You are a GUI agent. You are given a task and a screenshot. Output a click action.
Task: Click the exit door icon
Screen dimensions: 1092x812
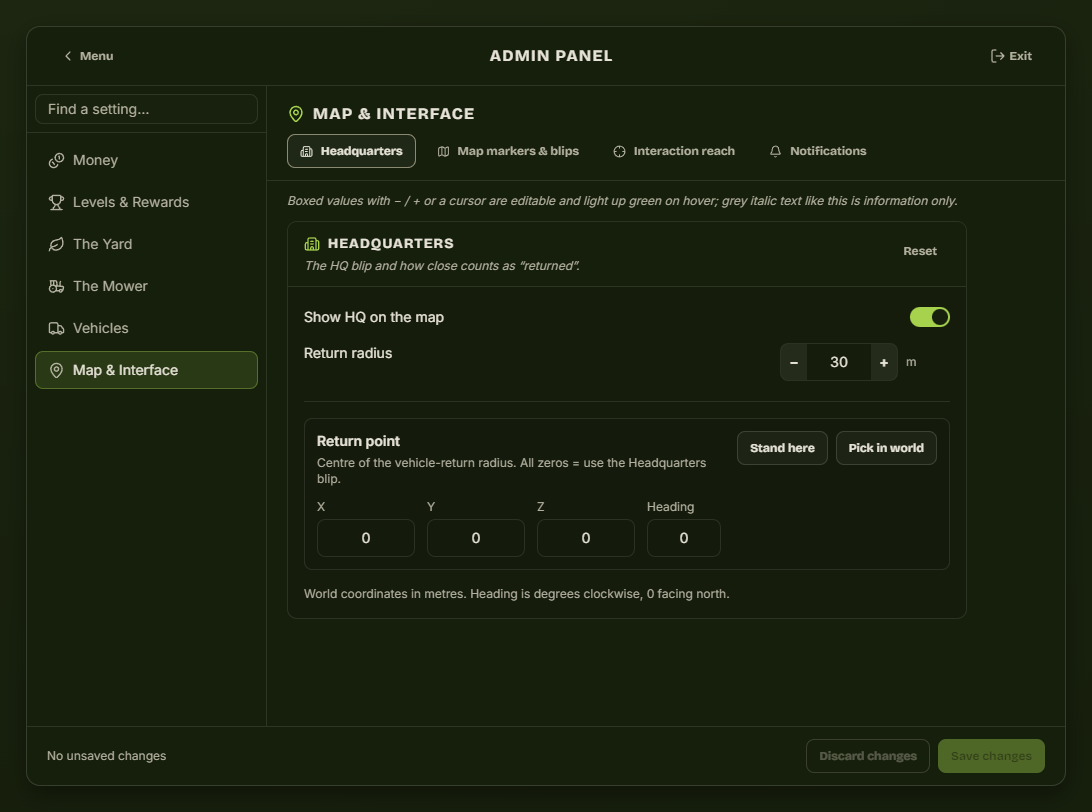coord(997,56)
